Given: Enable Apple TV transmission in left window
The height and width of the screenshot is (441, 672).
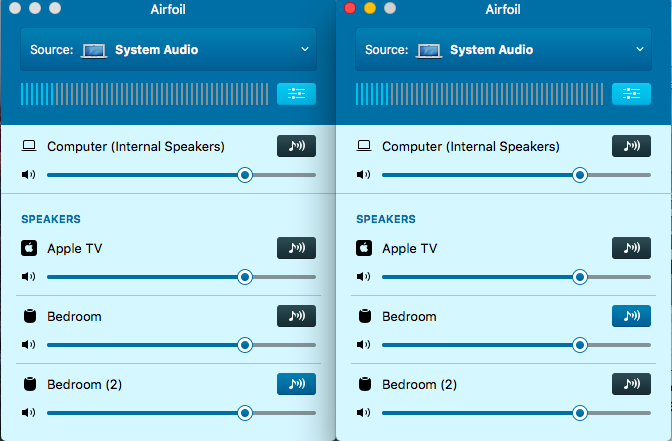Looking at the screenshot, I should (296, 248).
